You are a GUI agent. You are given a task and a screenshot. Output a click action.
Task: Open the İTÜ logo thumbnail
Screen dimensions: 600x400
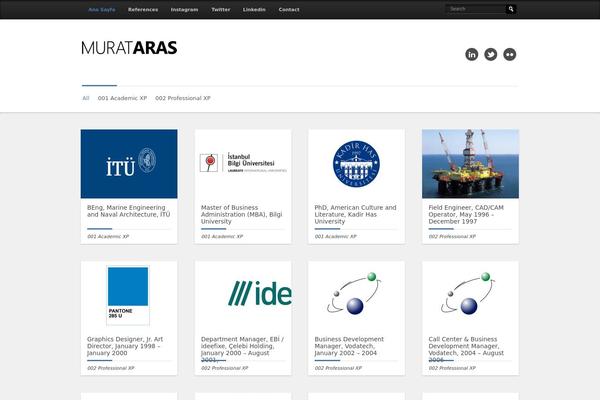(x=129, y=164)
